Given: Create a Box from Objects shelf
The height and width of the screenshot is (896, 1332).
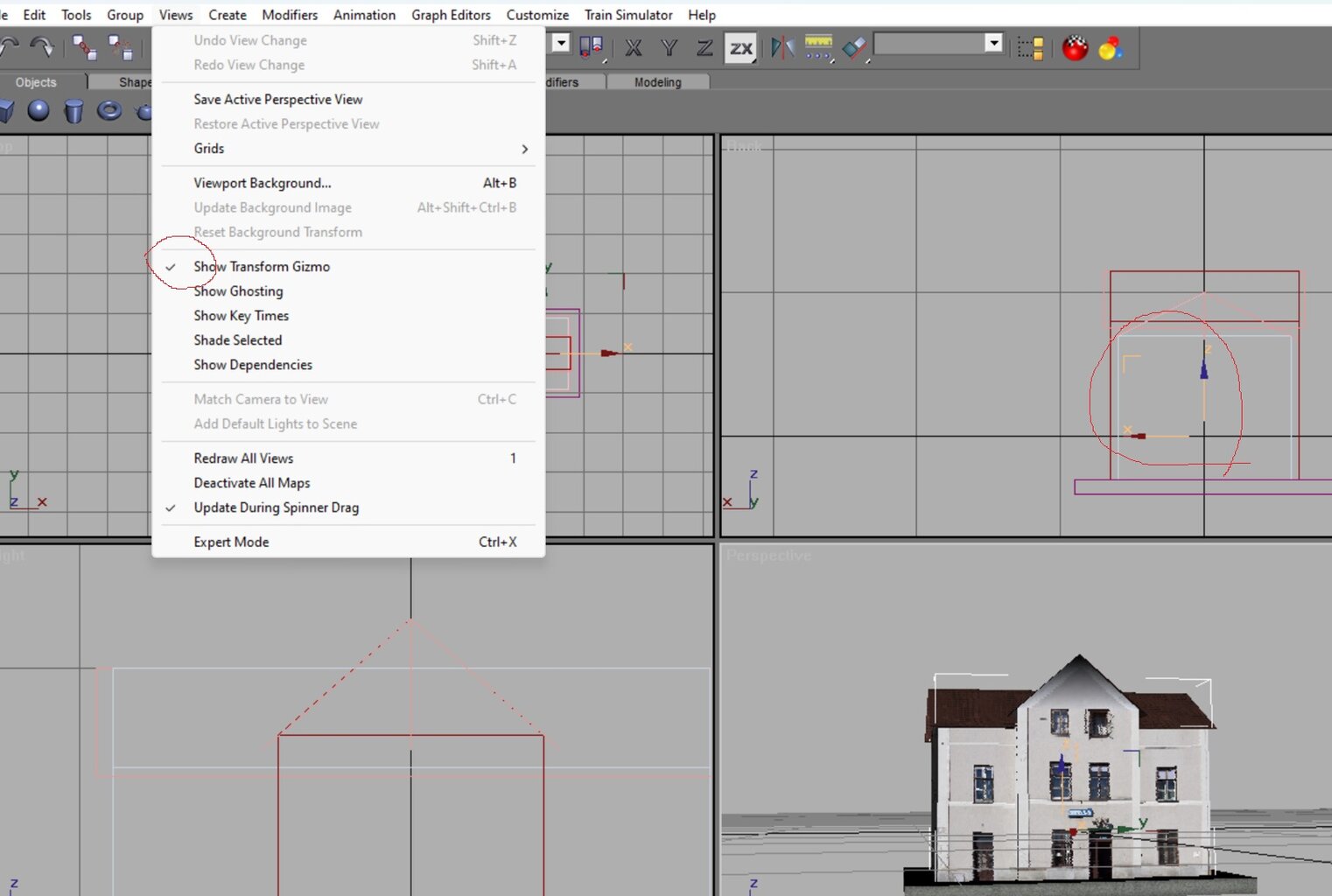Looking at the screenshot, I should click(x=7, y=110).
